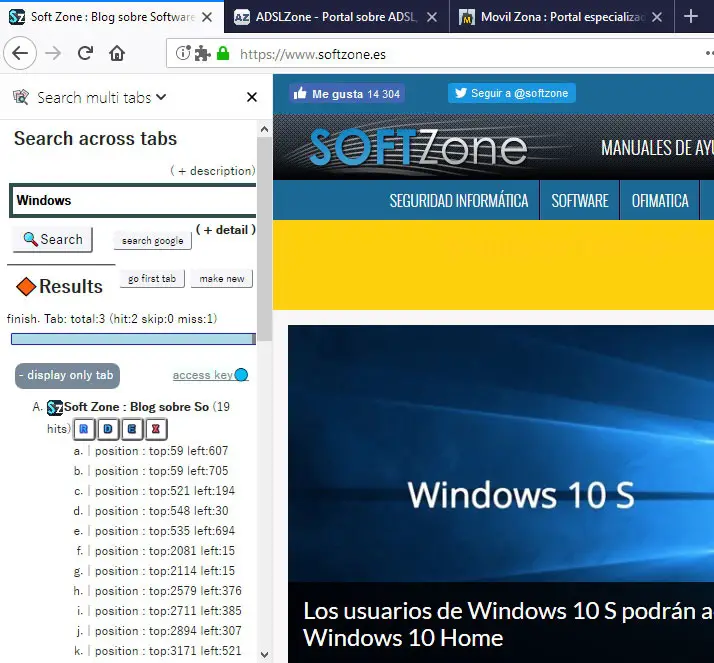Click the finish Tab total:3 status text
714x663 pixels.
[x=112, y=319]
